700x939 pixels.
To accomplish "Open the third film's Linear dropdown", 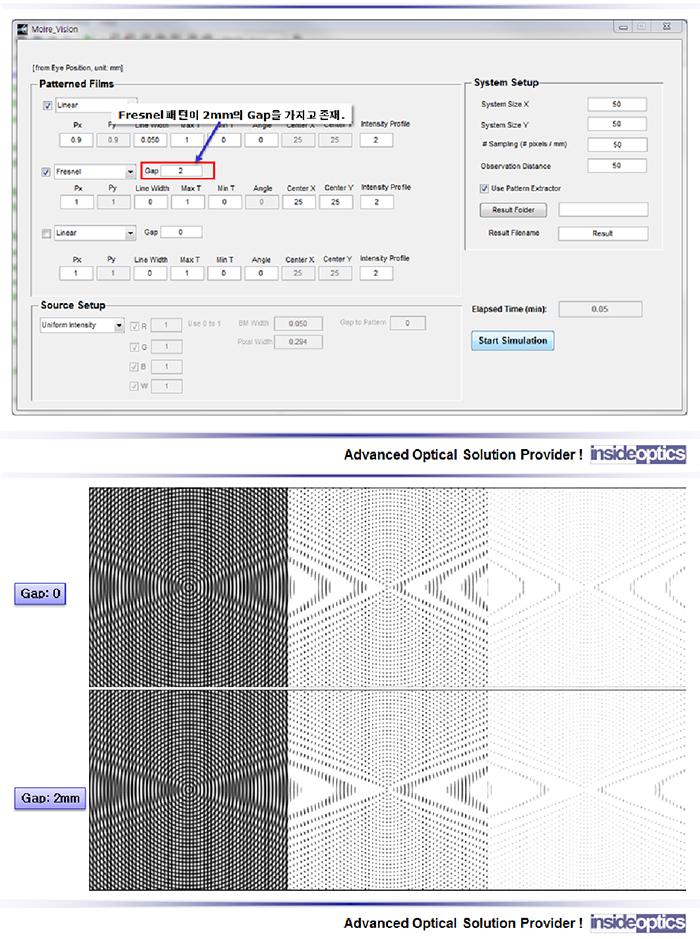I will pyautogui.click(x=130, y=233).
